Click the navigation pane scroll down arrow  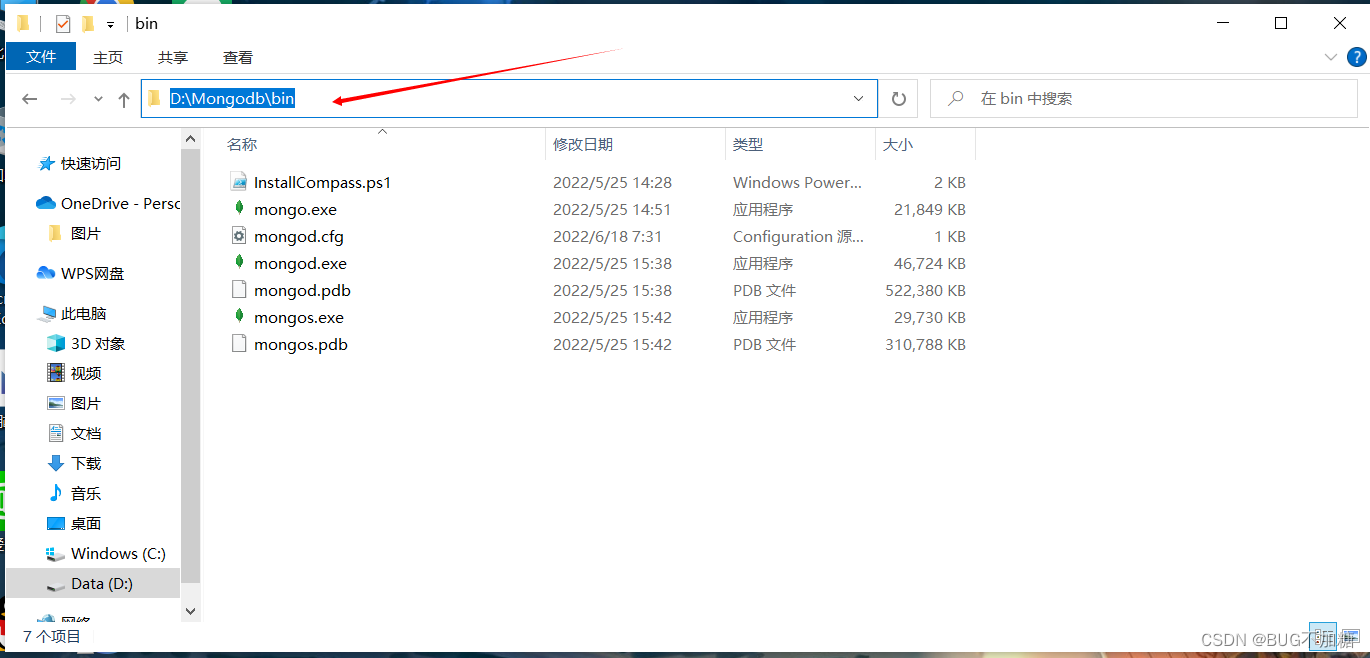tap(190, 610)
